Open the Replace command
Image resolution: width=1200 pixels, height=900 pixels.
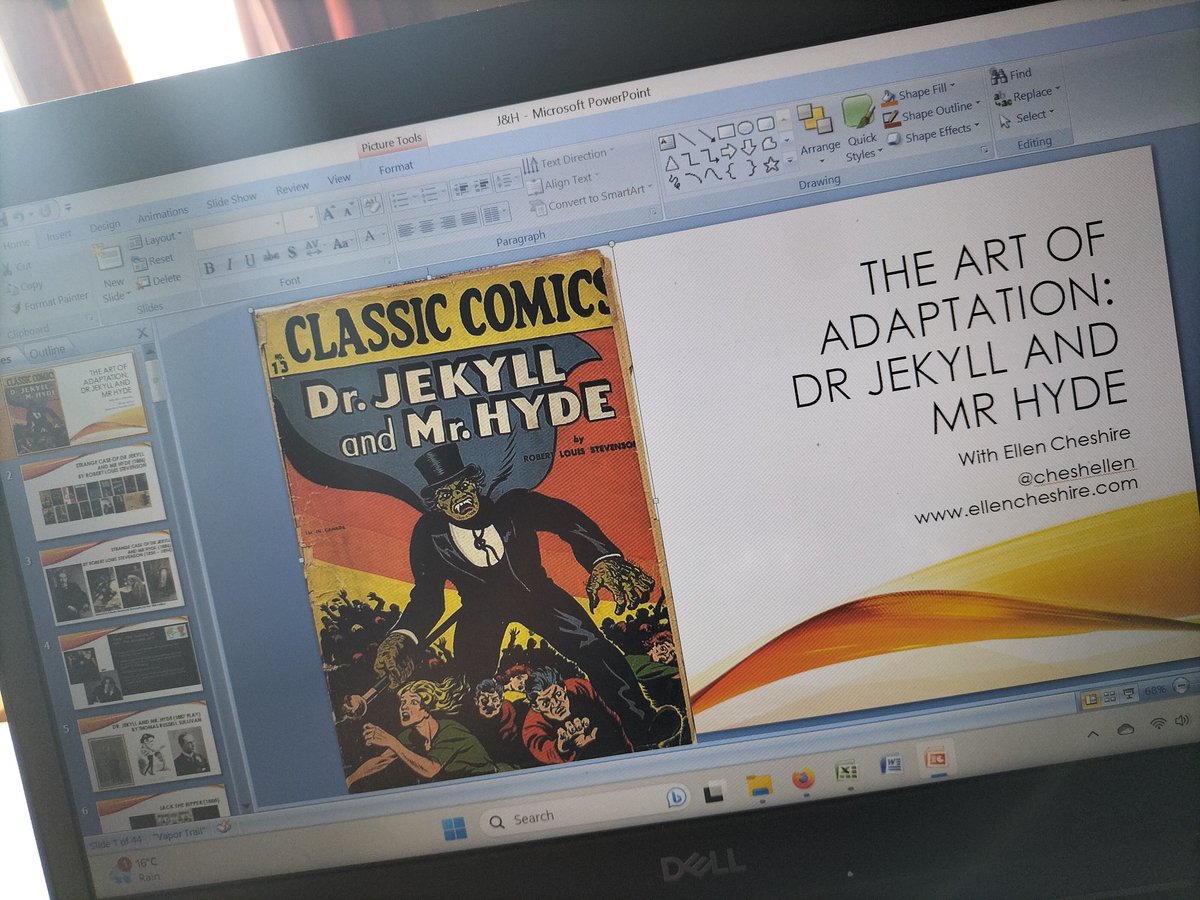[x=1026, y=96]
